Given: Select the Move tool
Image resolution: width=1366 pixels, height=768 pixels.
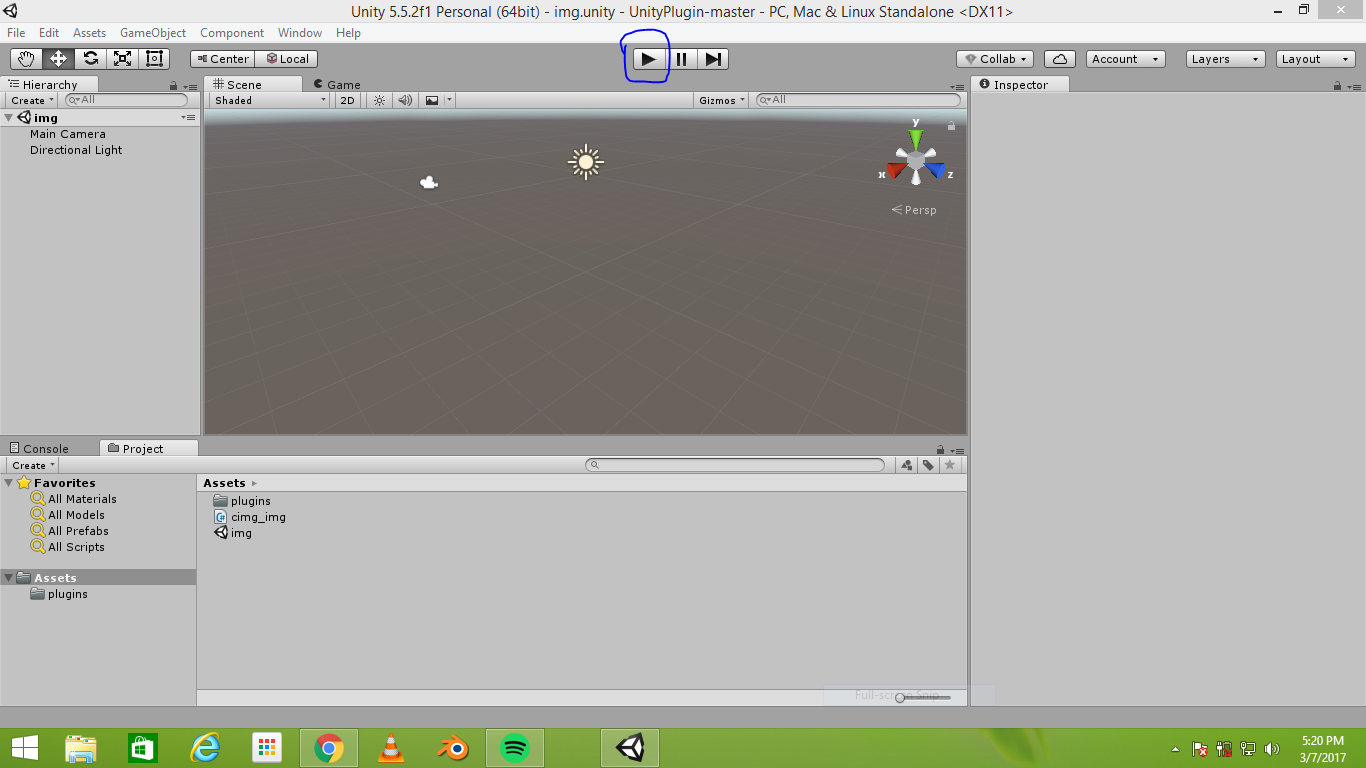Looking at the screenshot, I should coord(58,59).
